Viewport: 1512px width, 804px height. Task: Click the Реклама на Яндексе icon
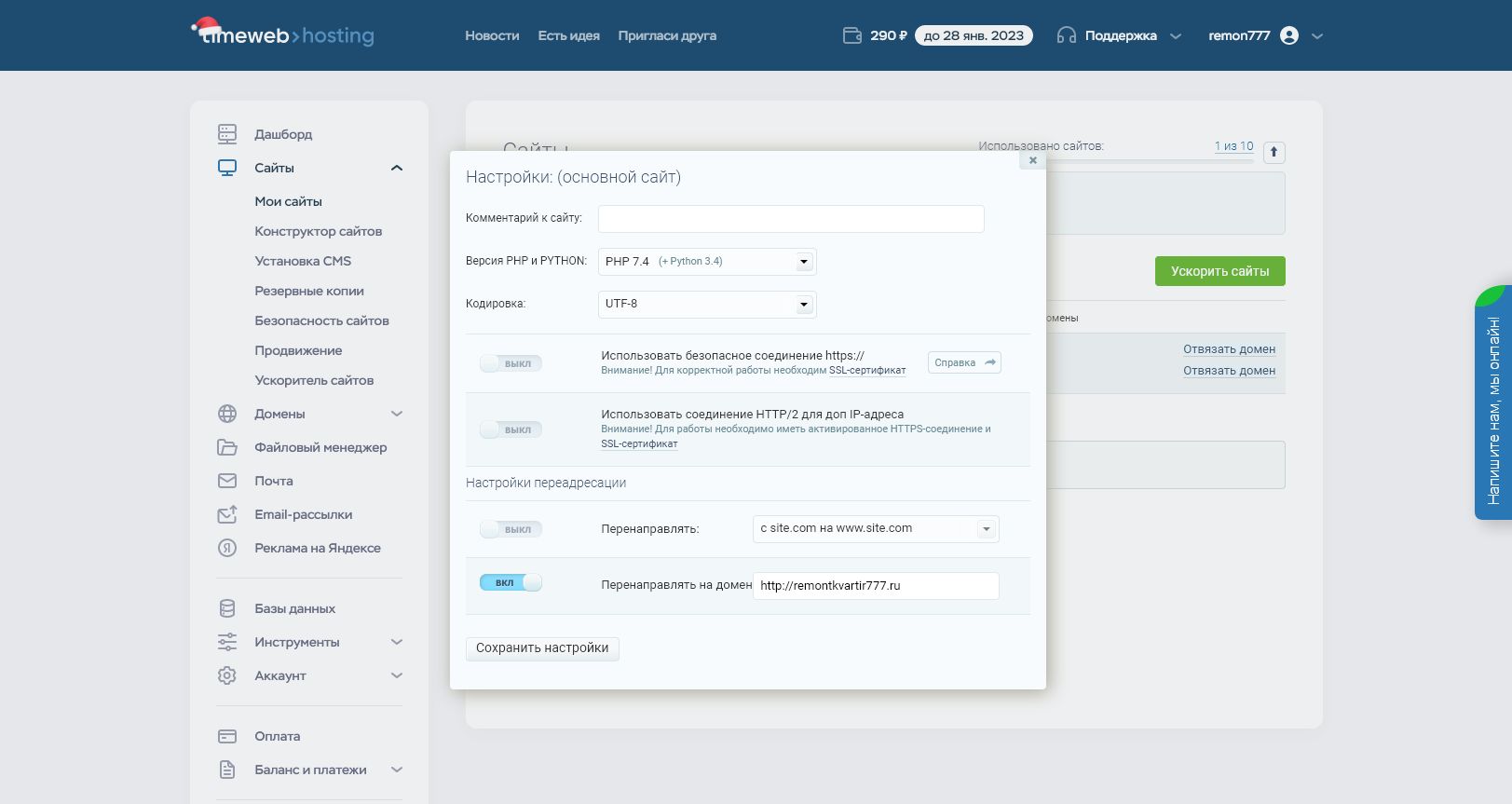(x=227, y=548)
